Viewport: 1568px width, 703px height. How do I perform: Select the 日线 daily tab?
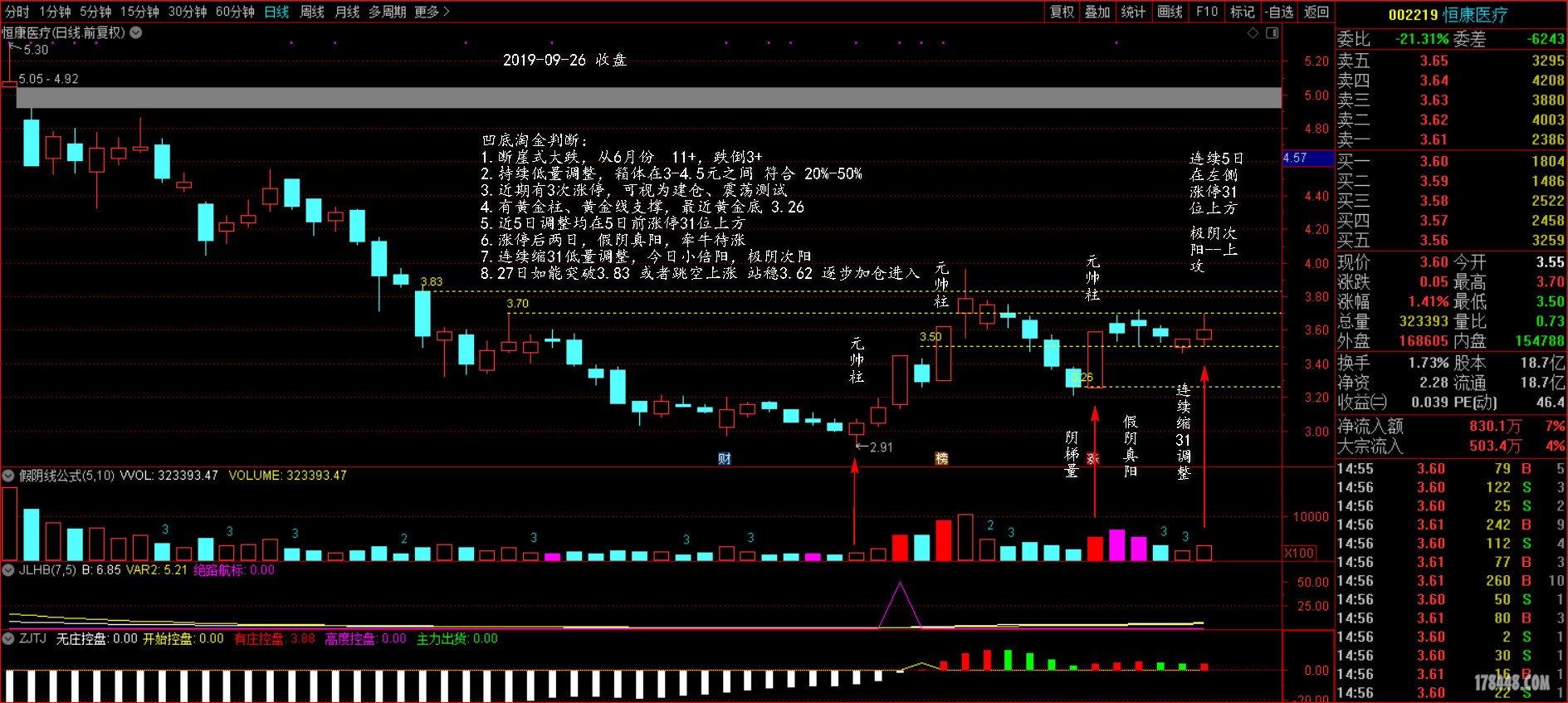[277, 12]
